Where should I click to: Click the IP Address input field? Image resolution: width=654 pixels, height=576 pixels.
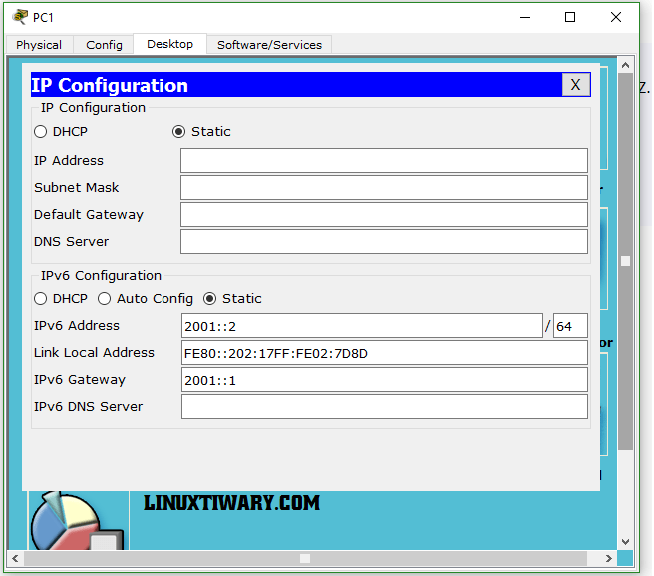[x=384, y=160]
